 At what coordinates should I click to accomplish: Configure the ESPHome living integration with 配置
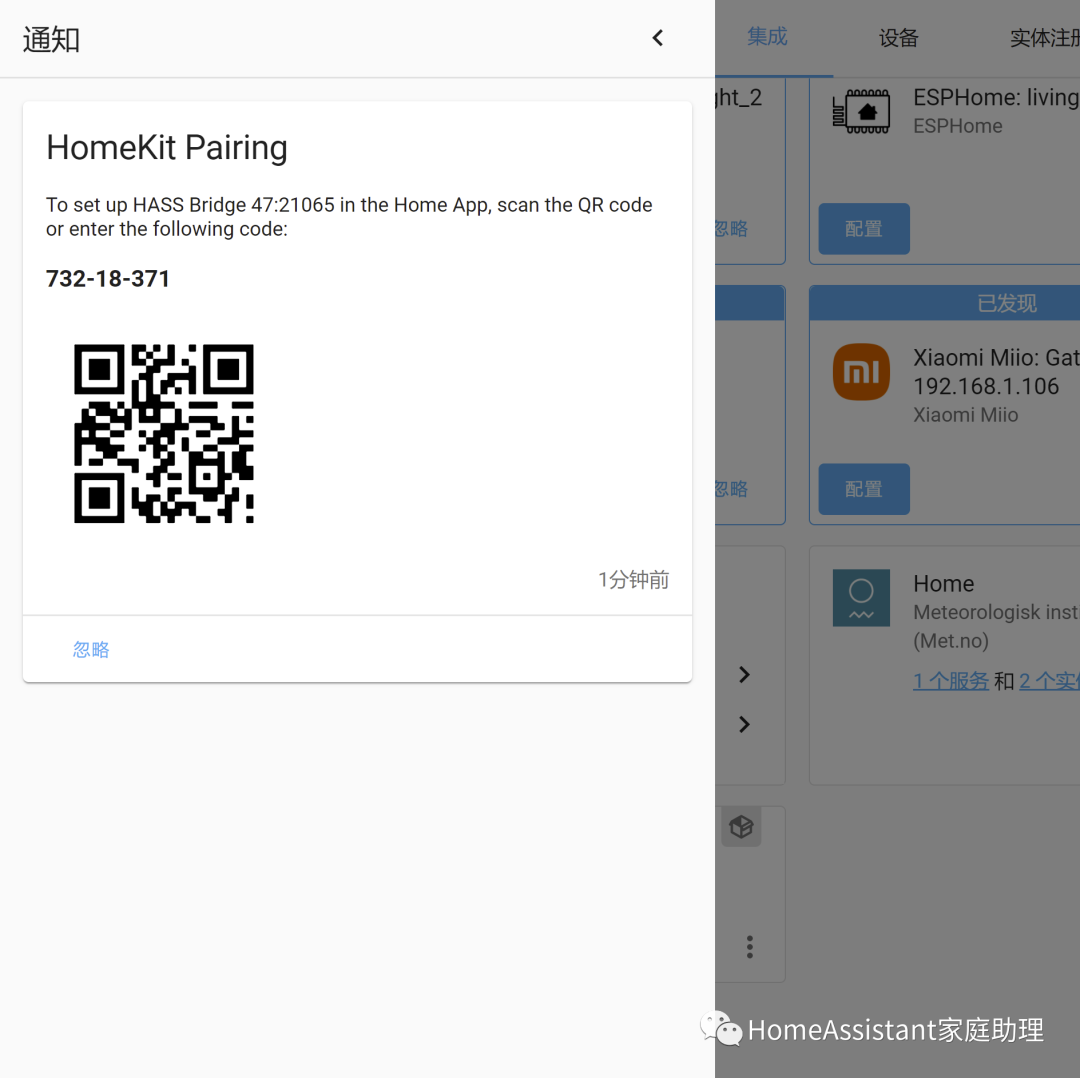click(x=864, y=229)
